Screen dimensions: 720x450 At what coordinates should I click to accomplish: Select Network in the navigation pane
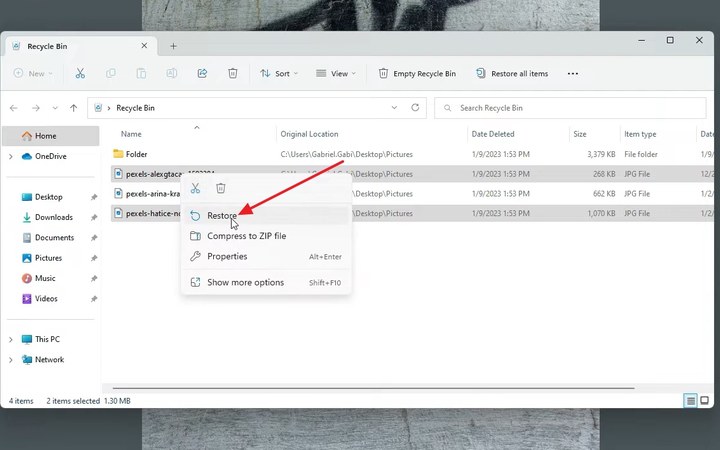(x=49, y=360)
